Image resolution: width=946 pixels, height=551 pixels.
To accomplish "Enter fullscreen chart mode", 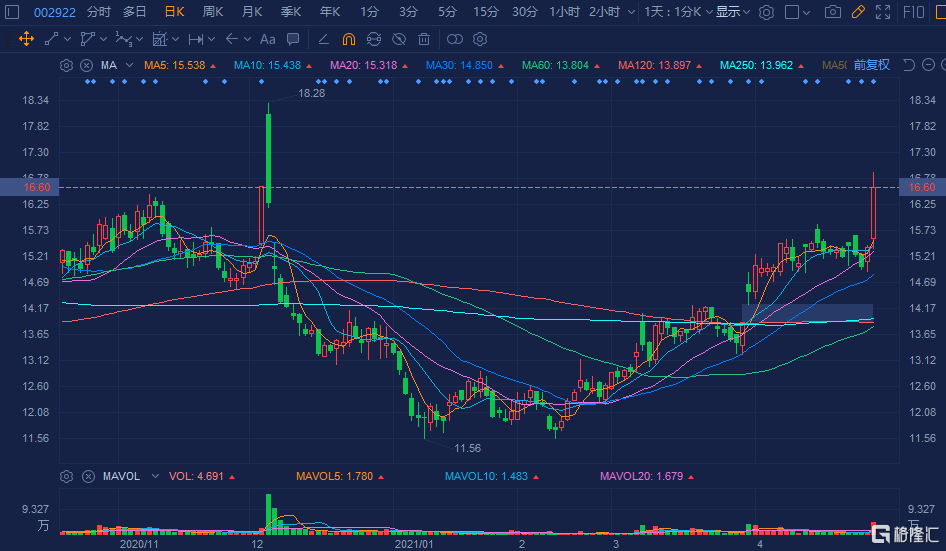I will click(x=883, y=12).
